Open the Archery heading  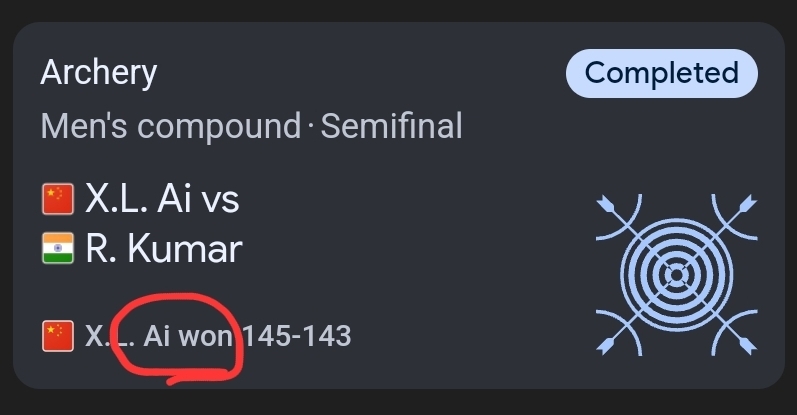99,73
